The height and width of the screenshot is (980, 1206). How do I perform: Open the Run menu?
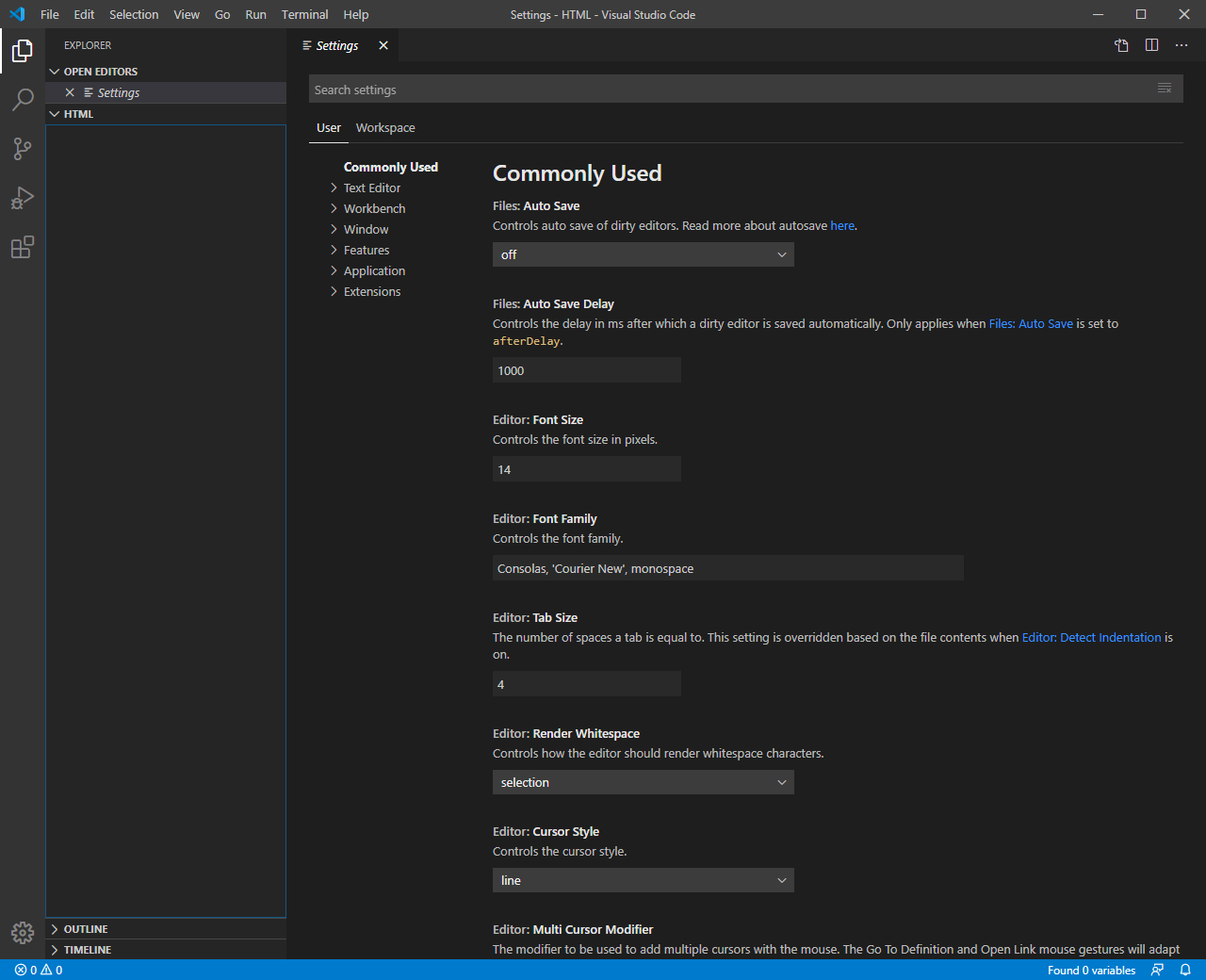[x=255, y=14]
